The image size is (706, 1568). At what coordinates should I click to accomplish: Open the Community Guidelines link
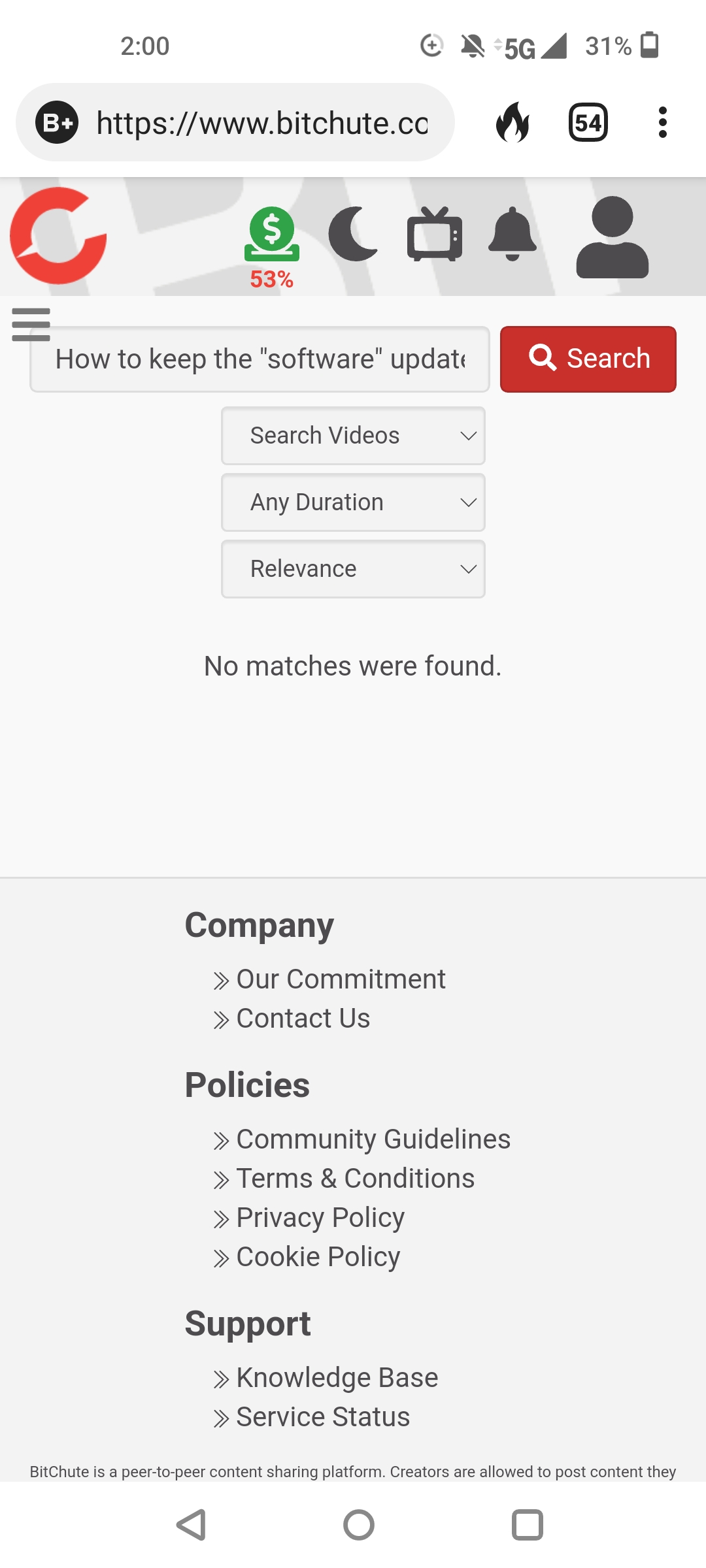[373, 1139]
